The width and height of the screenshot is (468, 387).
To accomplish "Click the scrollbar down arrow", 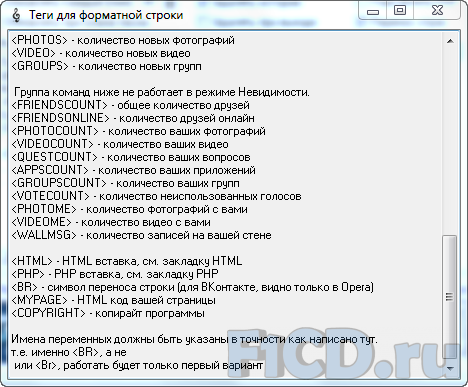I will [450, 368].
